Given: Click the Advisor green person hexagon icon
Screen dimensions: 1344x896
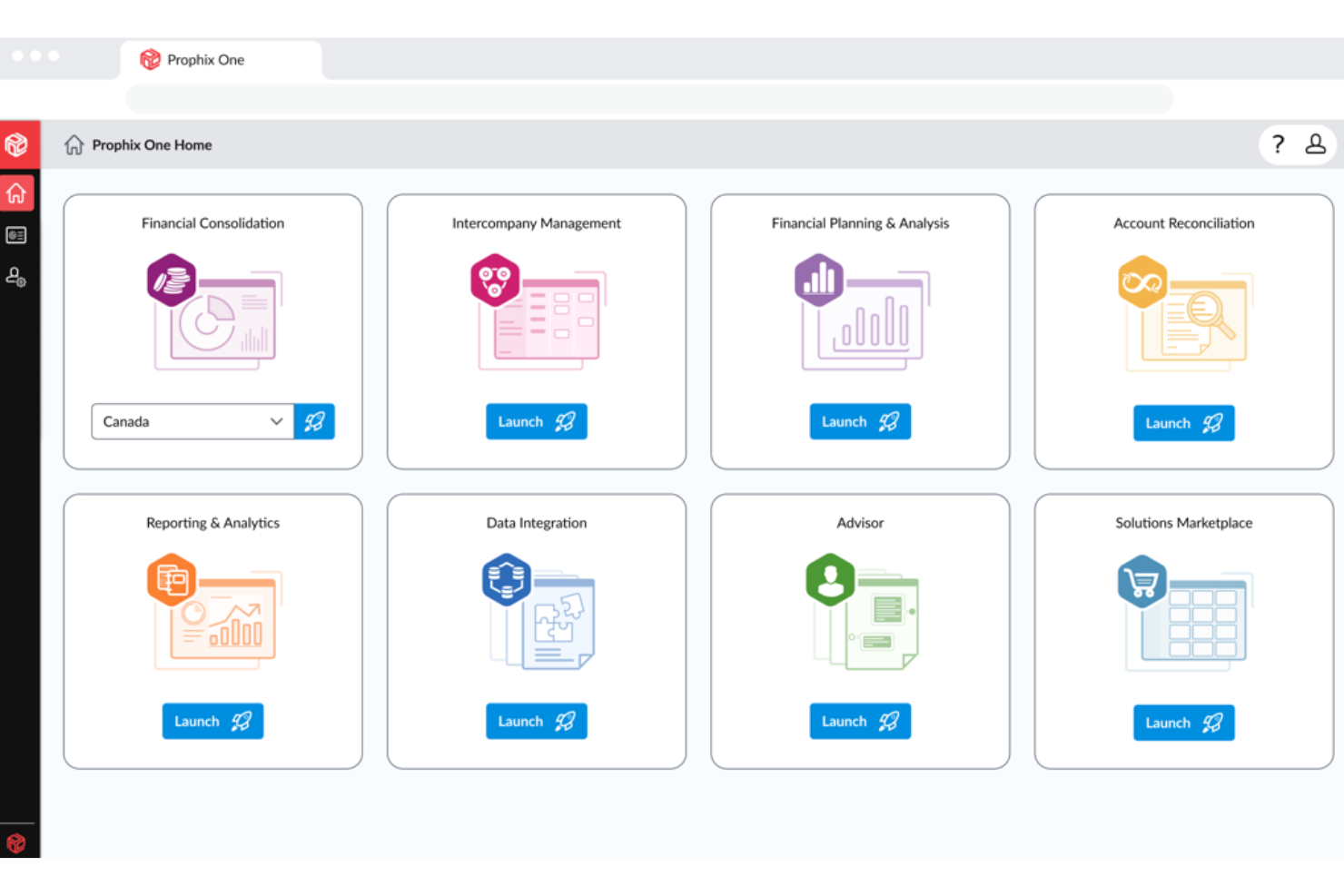Looking at the screenshot, I should point(830,579).
